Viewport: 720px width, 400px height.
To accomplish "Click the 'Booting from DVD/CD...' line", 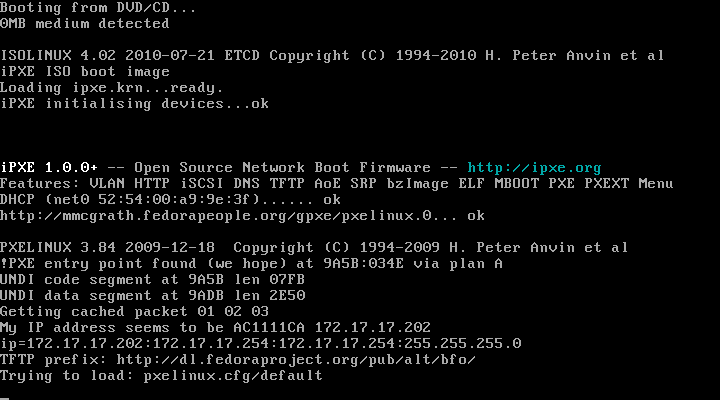I will tap(98, 8).
